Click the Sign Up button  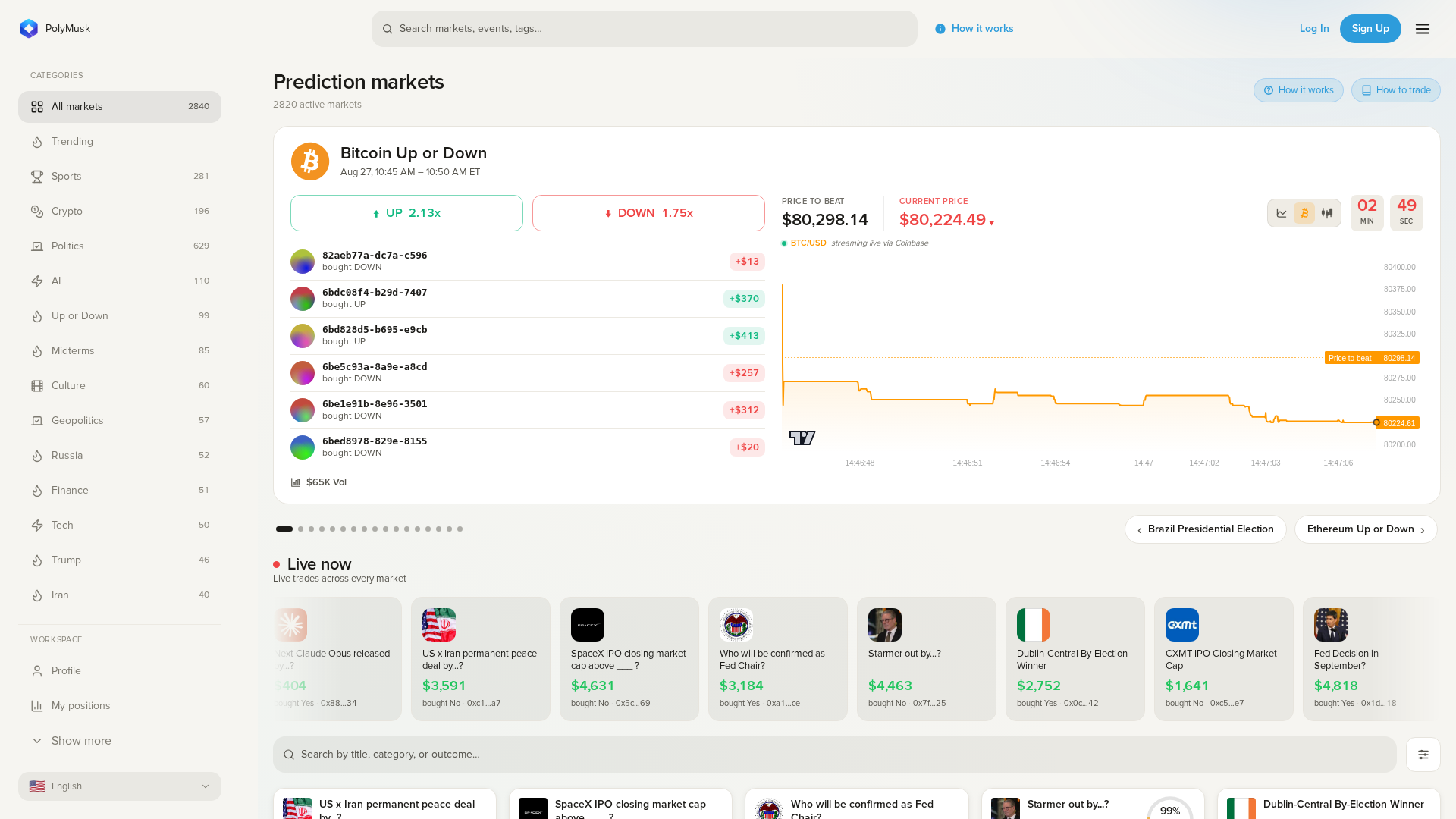click(x=1370, y=29)
